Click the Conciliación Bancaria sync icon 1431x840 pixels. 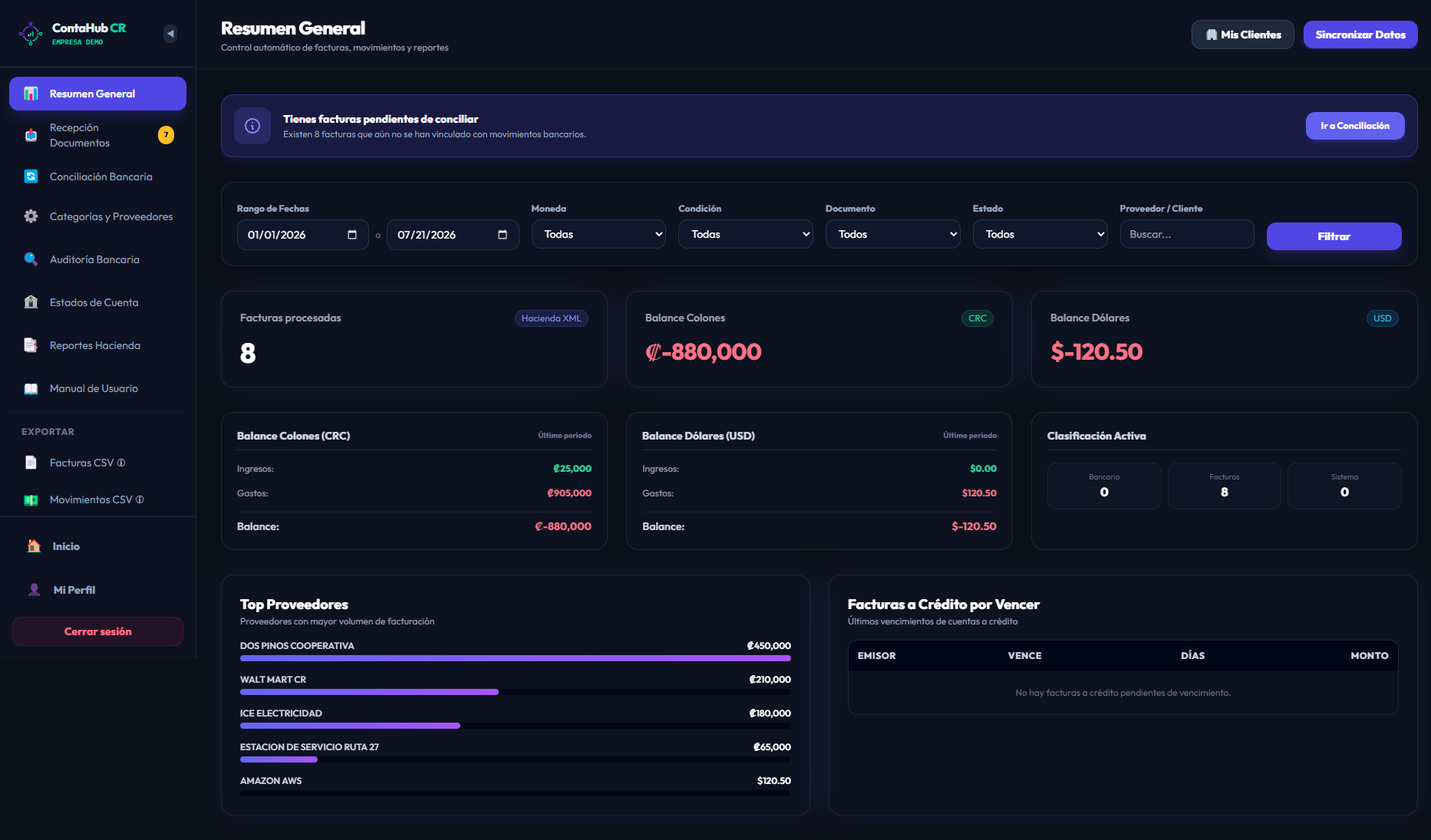(x=31, y=176)
